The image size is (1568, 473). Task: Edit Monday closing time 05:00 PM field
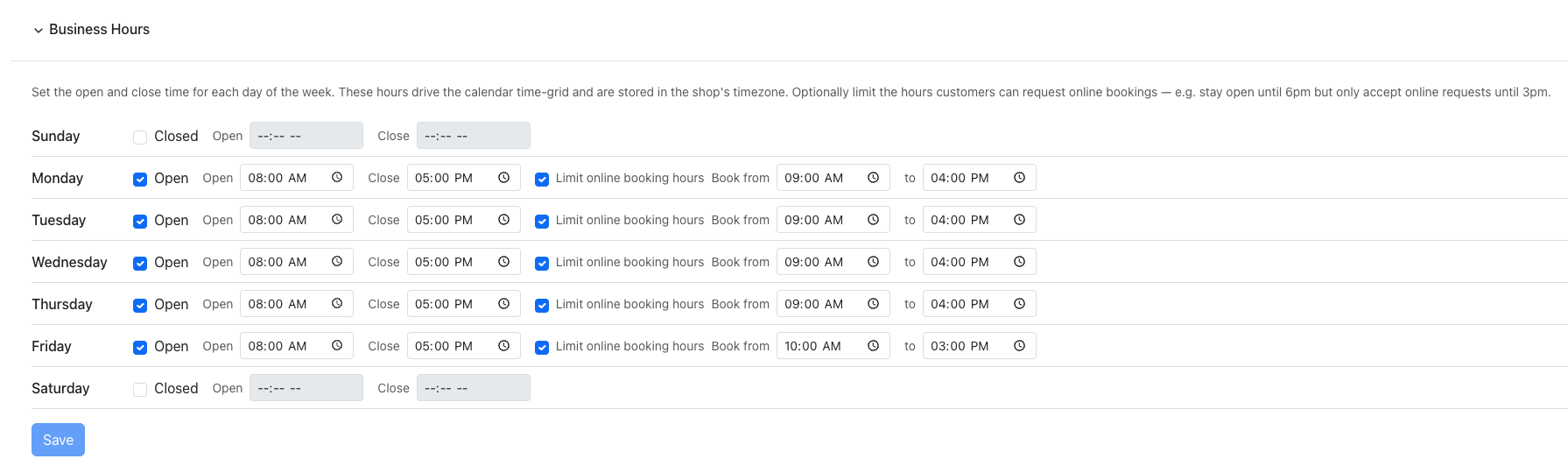point(464,178)
